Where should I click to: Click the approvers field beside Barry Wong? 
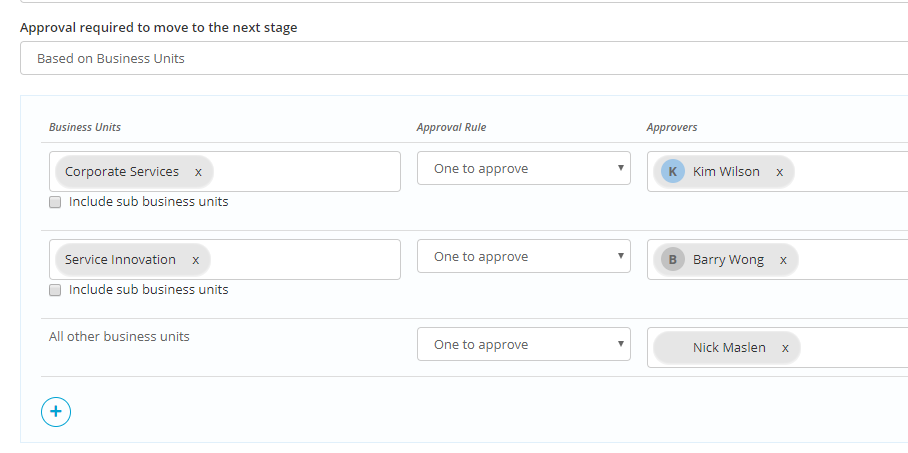click(x=853, y=260)
